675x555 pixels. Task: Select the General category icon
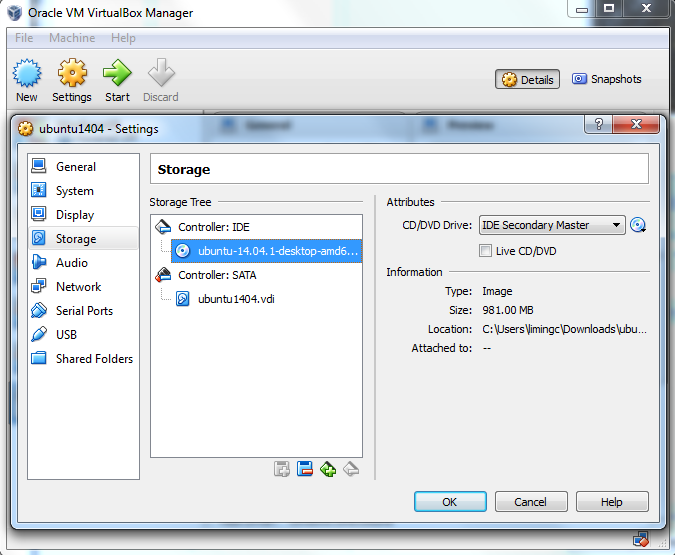click(x=39, y=166)
